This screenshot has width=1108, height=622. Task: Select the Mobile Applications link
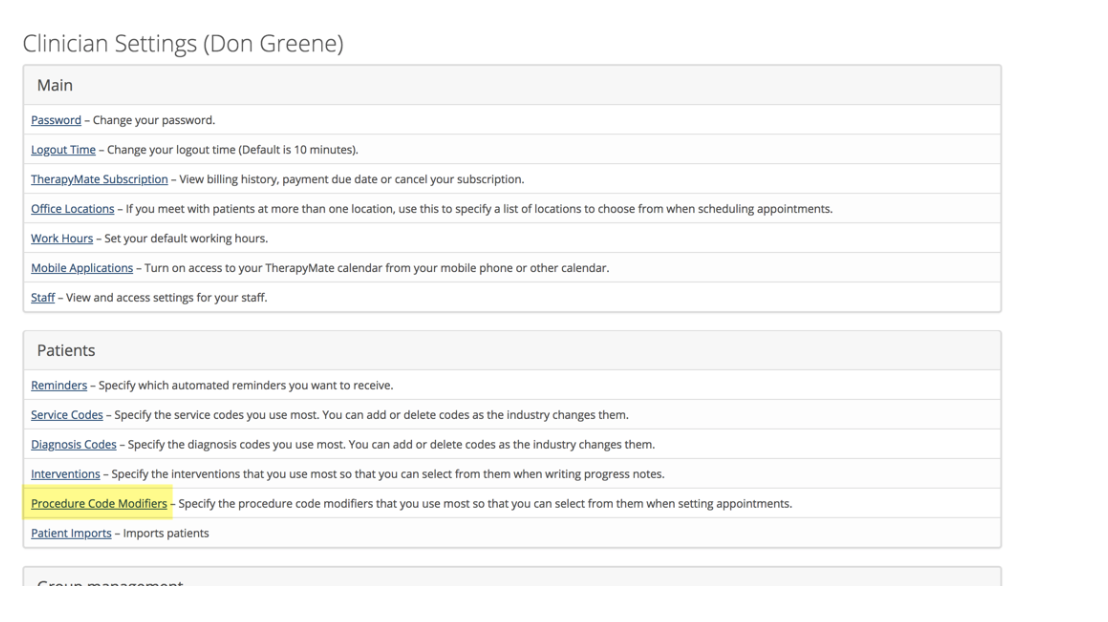82,268
